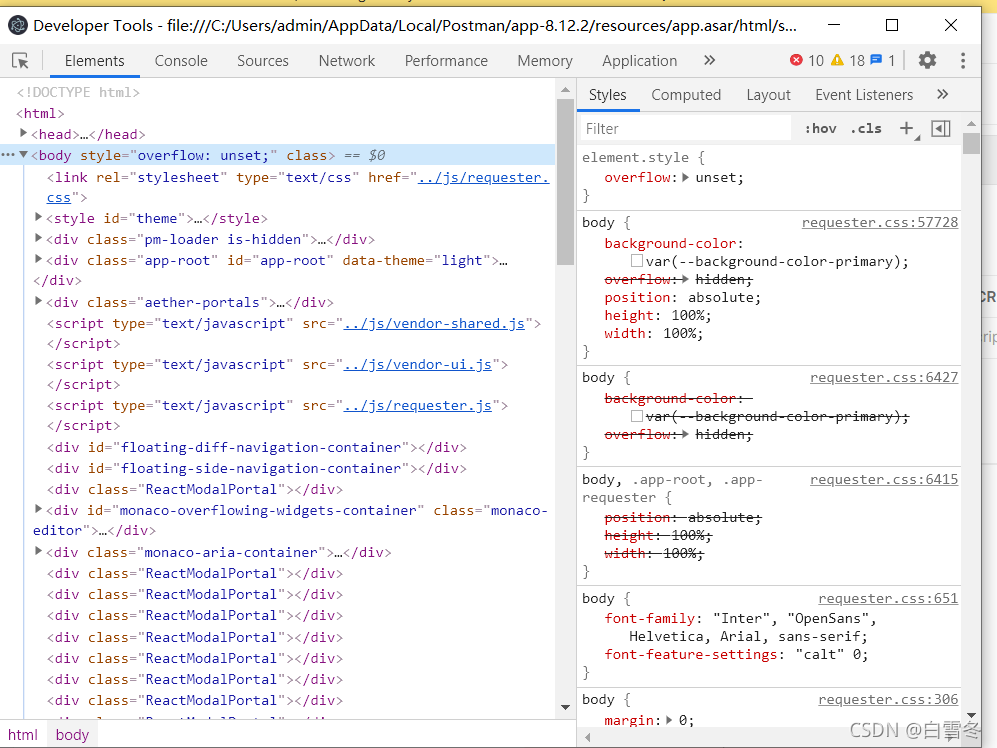Click the Elements panel vertical scrollbar thumb
The width and height of the screenshot is (997, 748).
point(565,181)
